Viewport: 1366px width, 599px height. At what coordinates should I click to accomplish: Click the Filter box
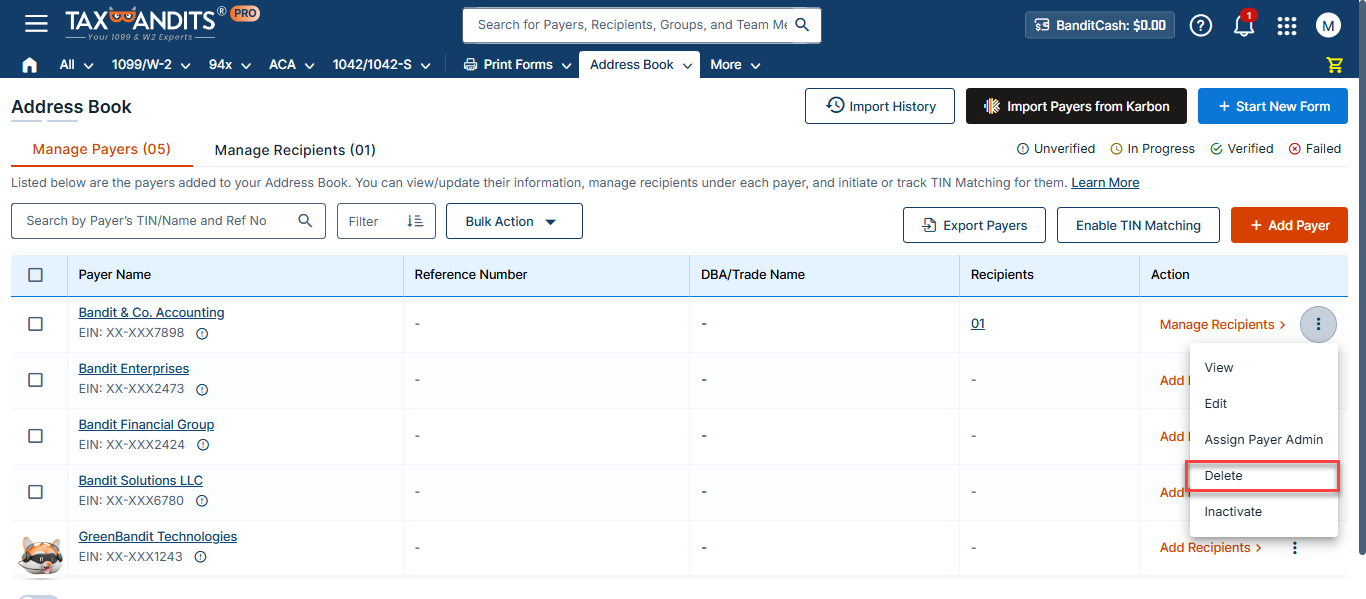(x=386, y=221)
